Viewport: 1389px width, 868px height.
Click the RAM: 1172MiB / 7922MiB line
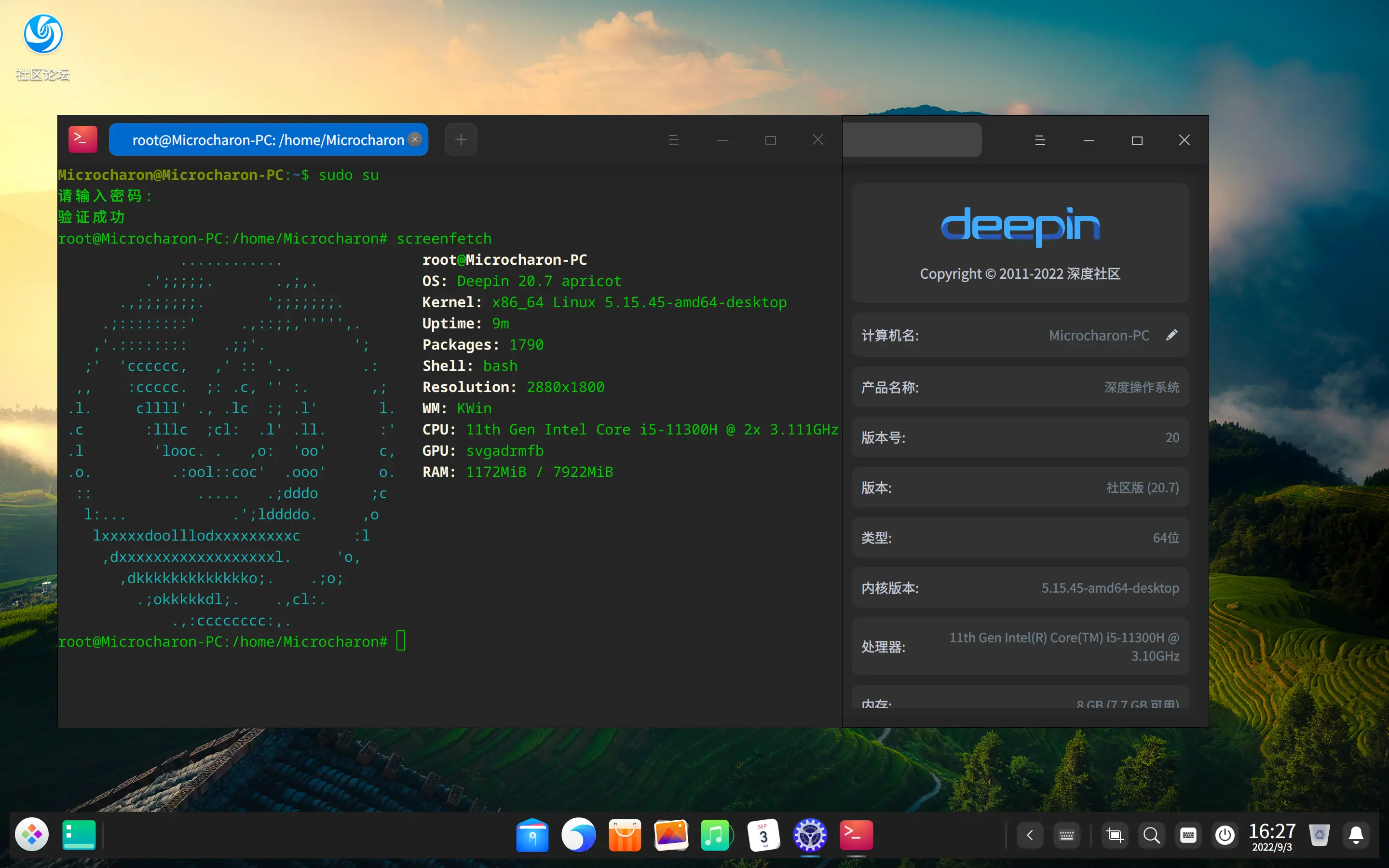pyautogui.click(x=517, y=472)
